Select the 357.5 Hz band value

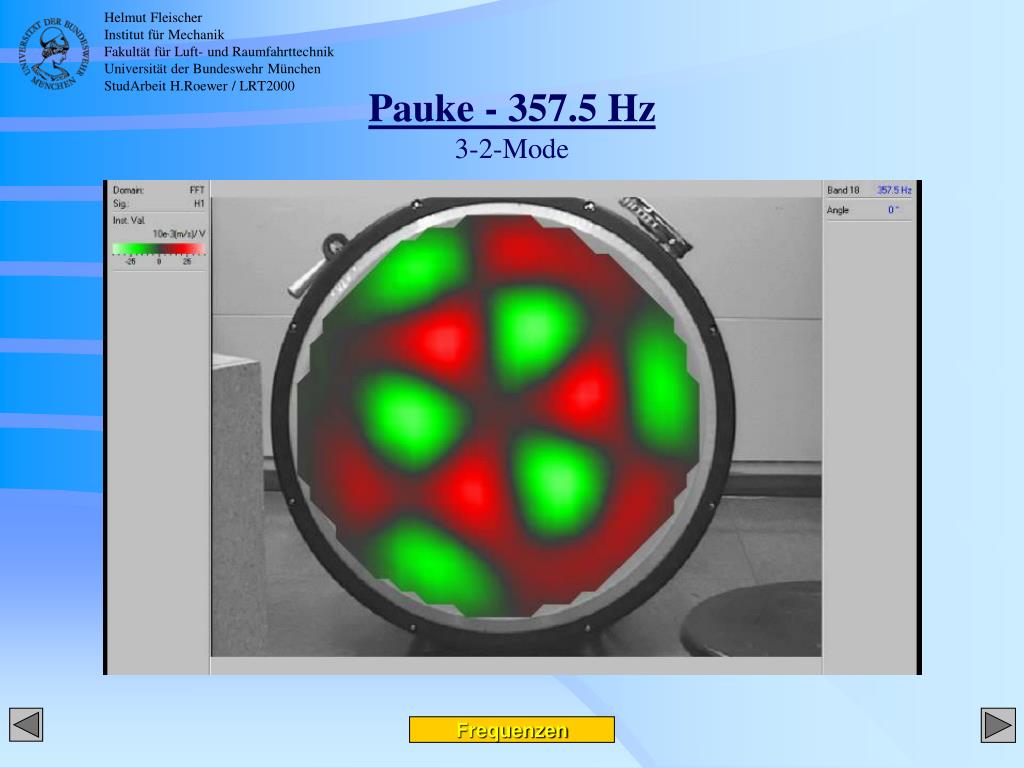click(894, 190)
